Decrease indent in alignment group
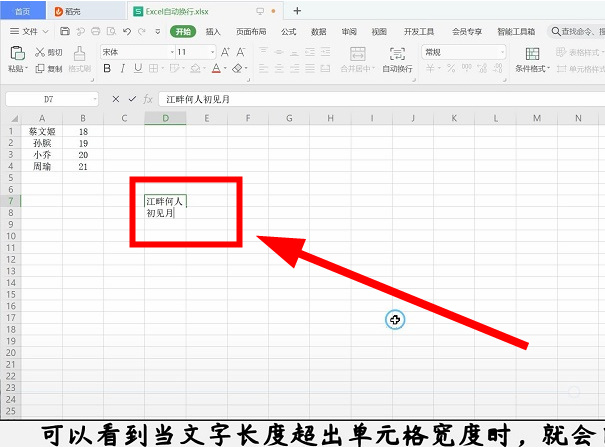The image size is (605, 447). pos(310,52)
